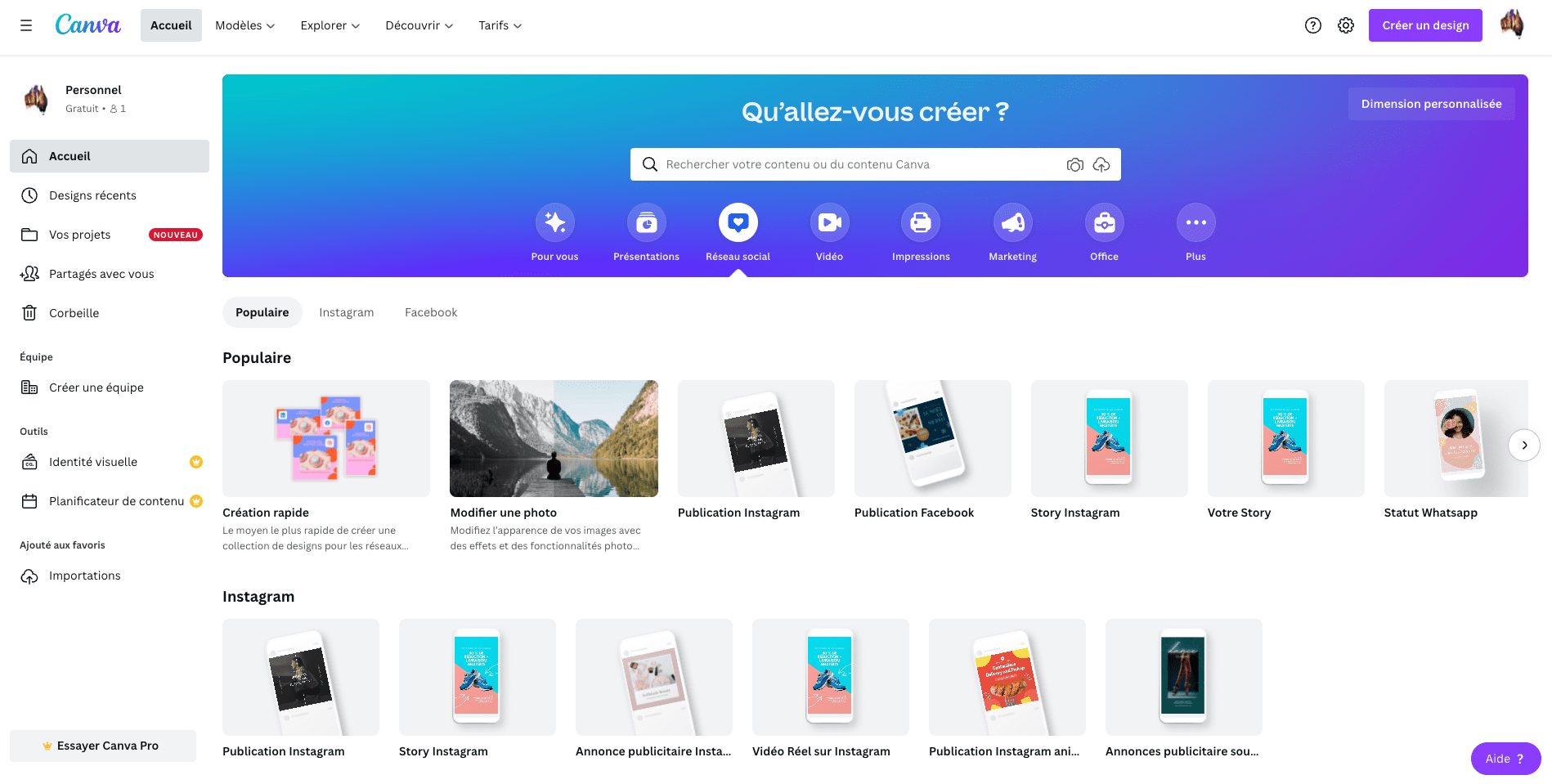
Task: Select the Populaire filter tab
Action: click(262, 312)
